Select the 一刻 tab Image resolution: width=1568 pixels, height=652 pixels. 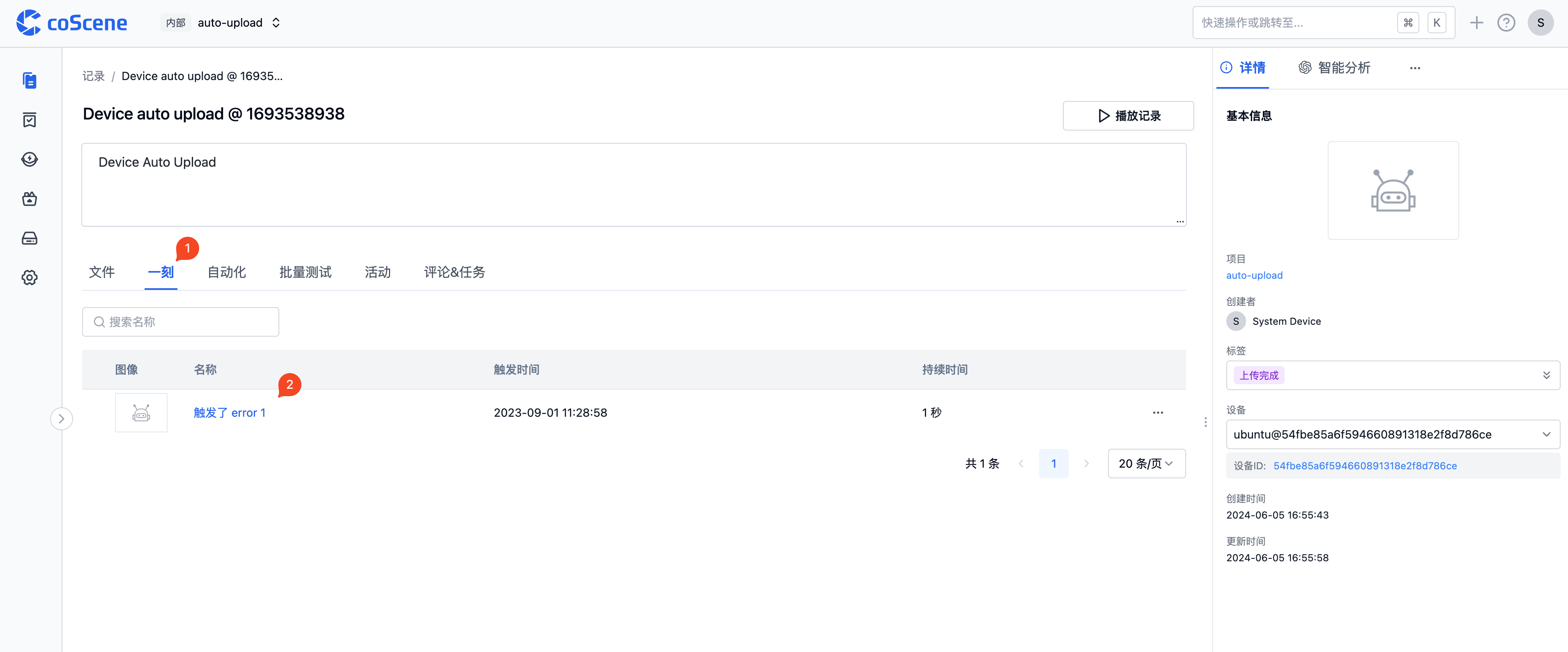161,272
